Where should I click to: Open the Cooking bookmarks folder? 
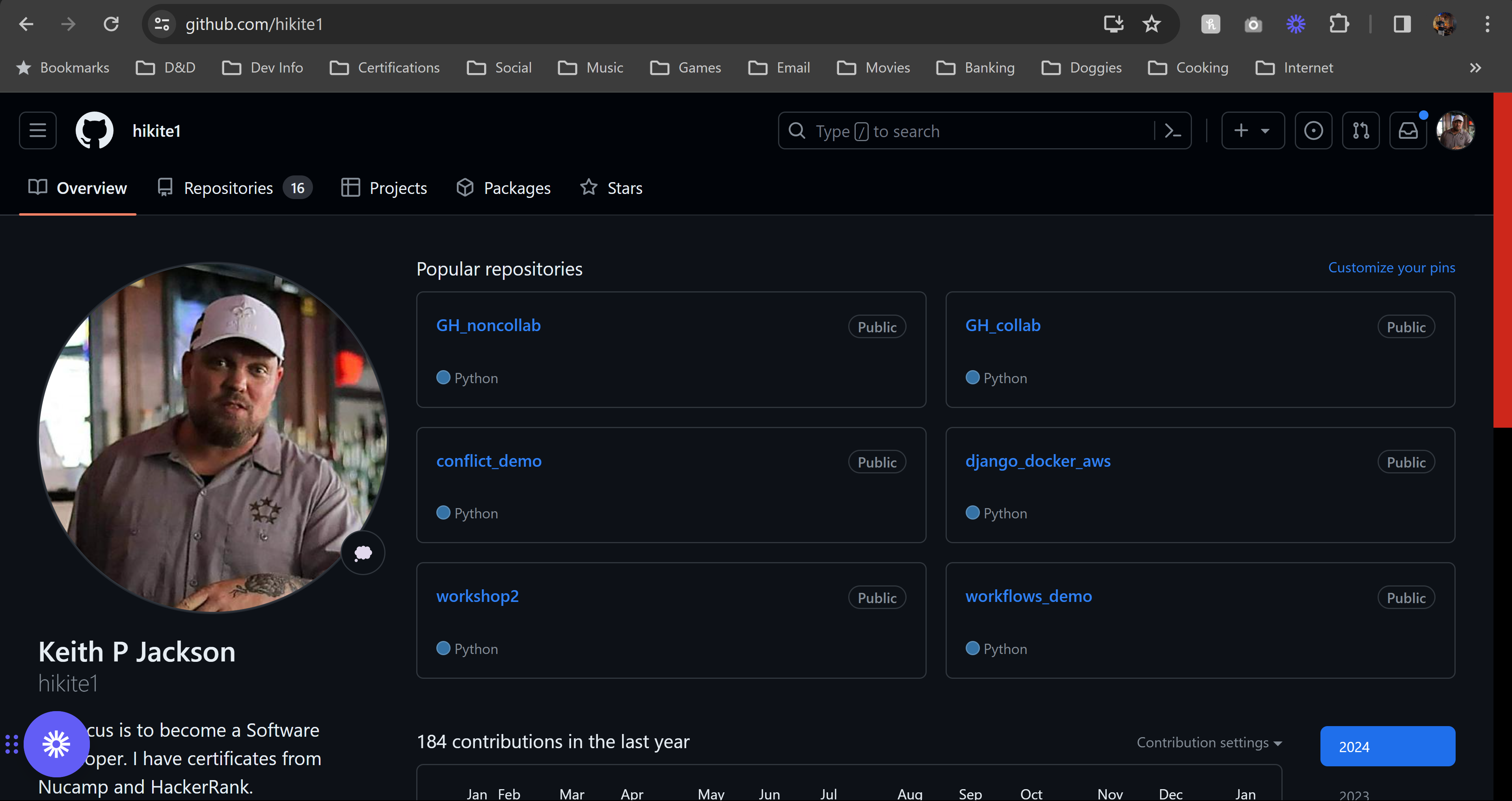click(1188, 68)
